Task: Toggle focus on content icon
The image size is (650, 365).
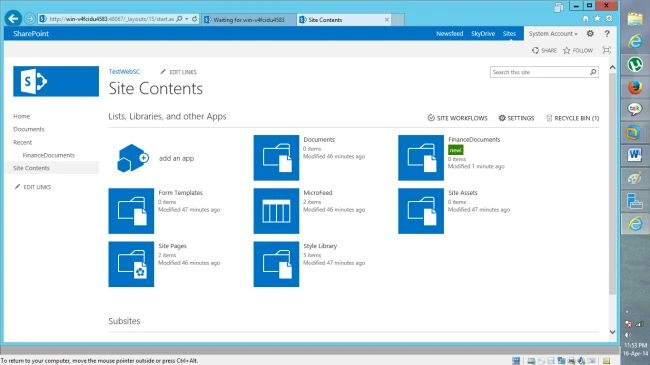Action: [606, 50]
